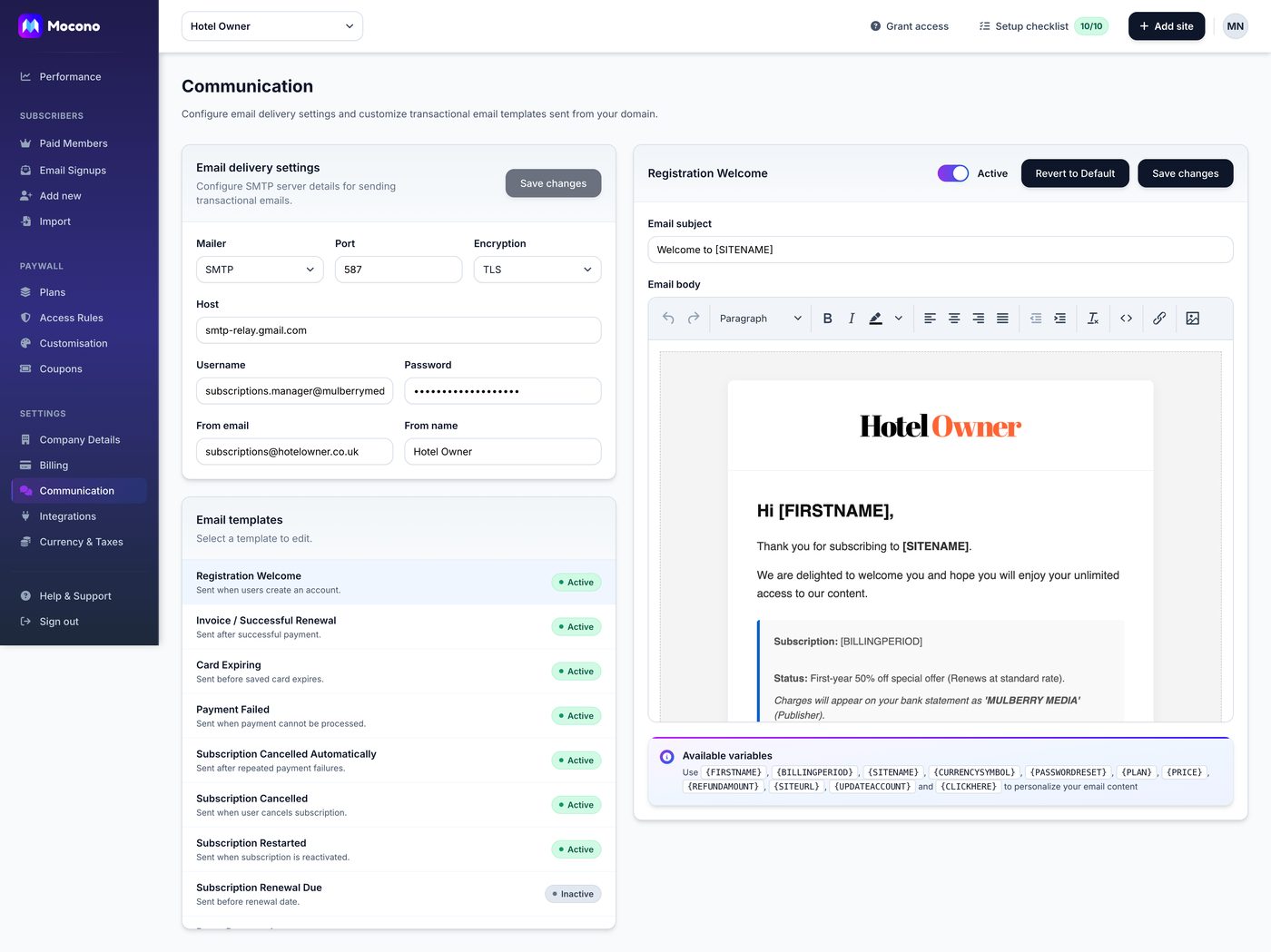The width and height of the screenshot is (1271, 952).
Task: Align text right
Action: coord(978,319)
